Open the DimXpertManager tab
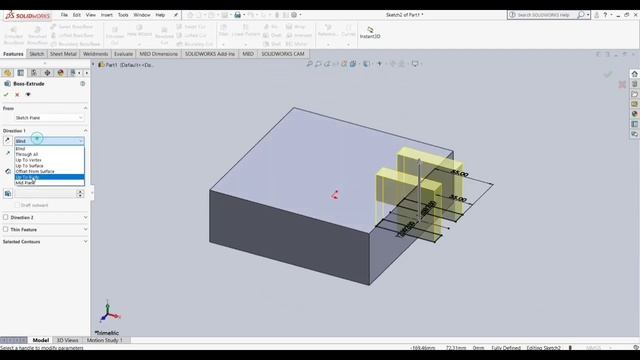 tap(47, 73)
